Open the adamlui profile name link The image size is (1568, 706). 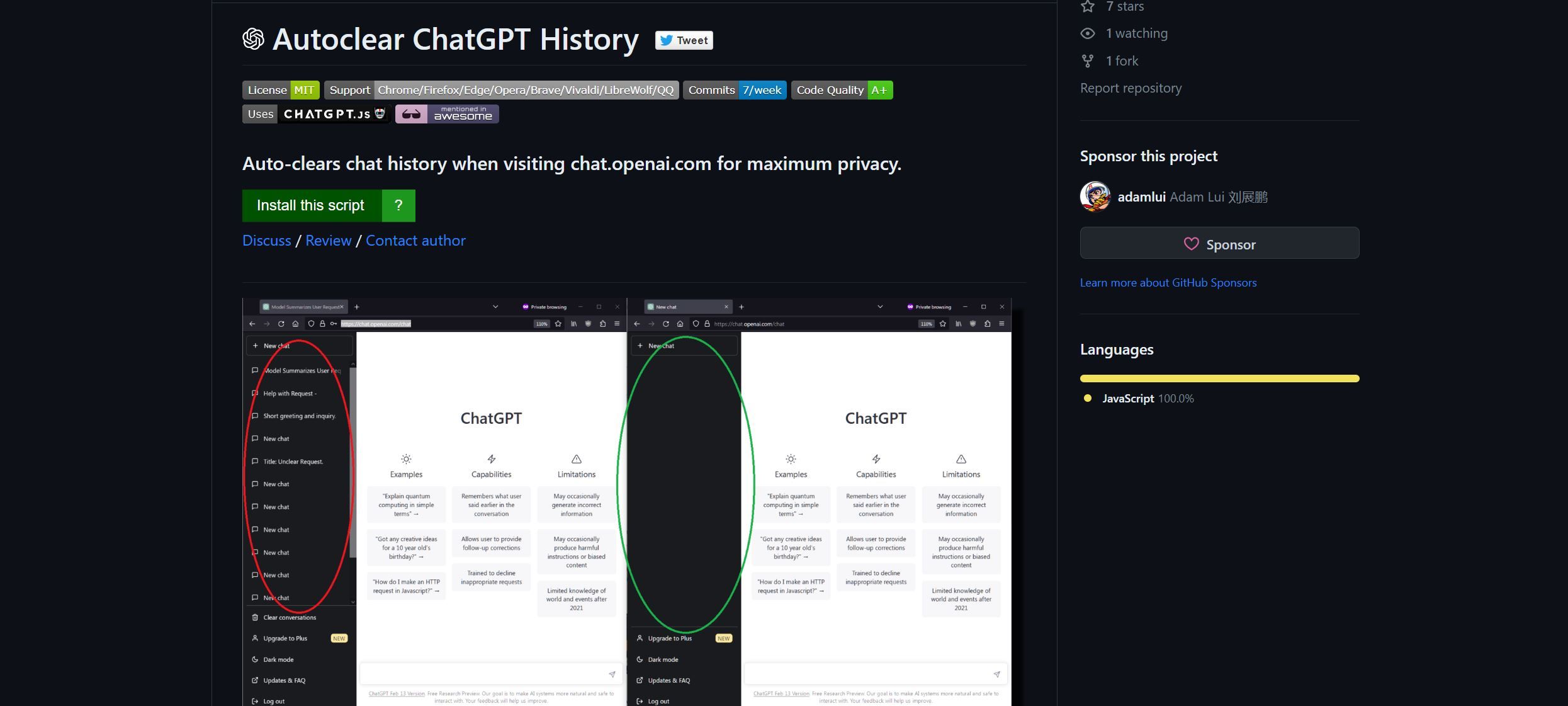[x=1141, y=197]
